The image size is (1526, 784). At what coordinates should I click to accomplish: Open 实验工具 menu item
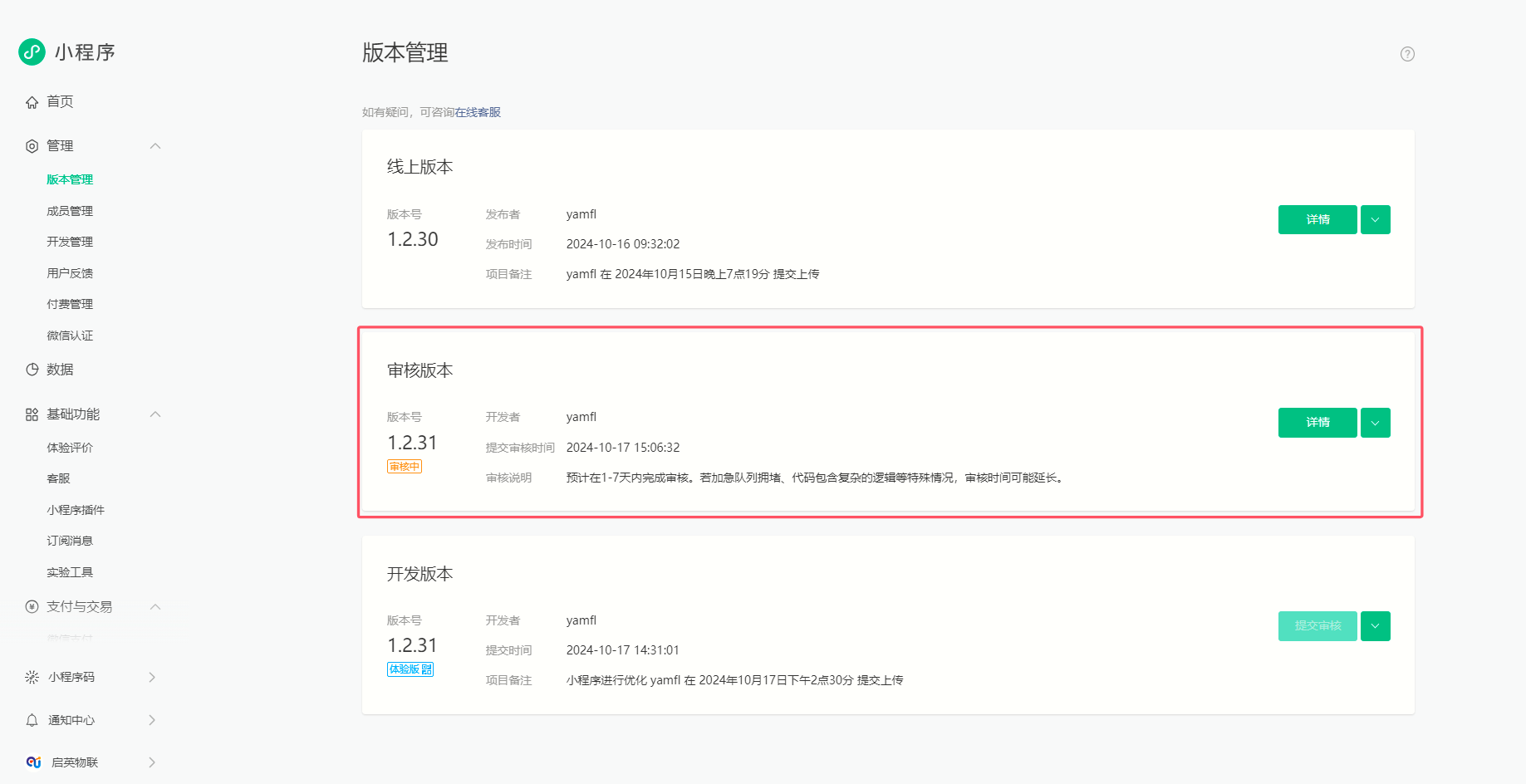click(x=70, y=572)
